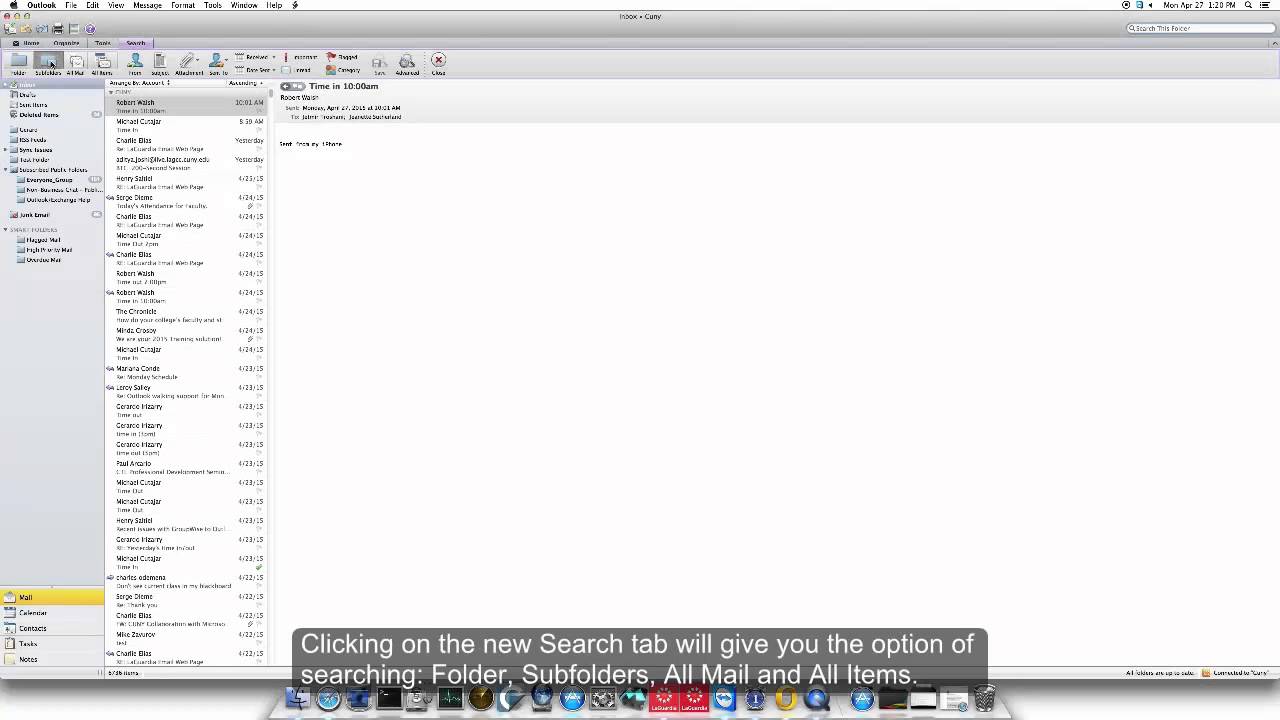Image resolution: width=1280 pixels, height=720 pixels.
Task: Click the red Close search button
Action: pyautogui.click(x=438, y=63)
